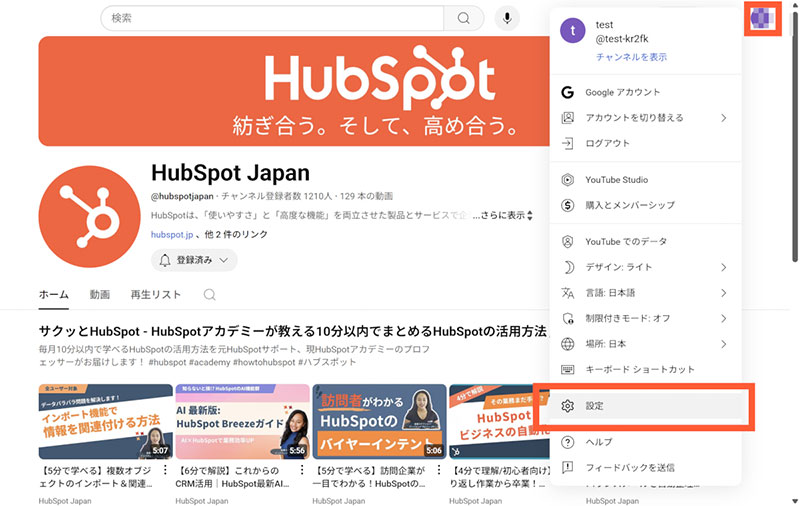Click 他 2 件のリンク text
The width and height of the screenshot is (800, 506).
pyautogui.click(x=236, y=235)
